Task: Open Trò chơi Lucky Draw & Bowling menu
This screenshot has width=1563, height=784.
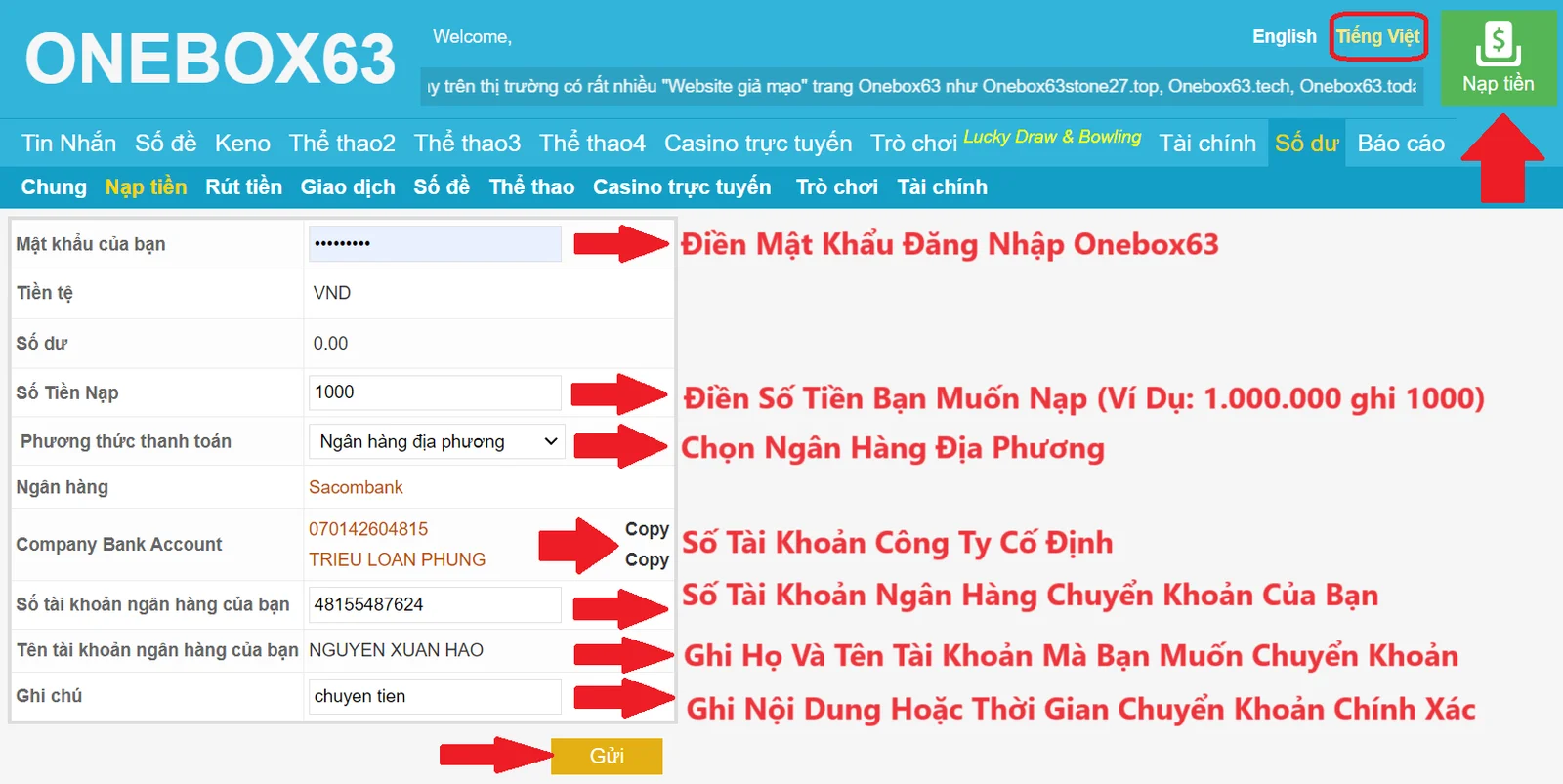Action: tap(1005, 141)
